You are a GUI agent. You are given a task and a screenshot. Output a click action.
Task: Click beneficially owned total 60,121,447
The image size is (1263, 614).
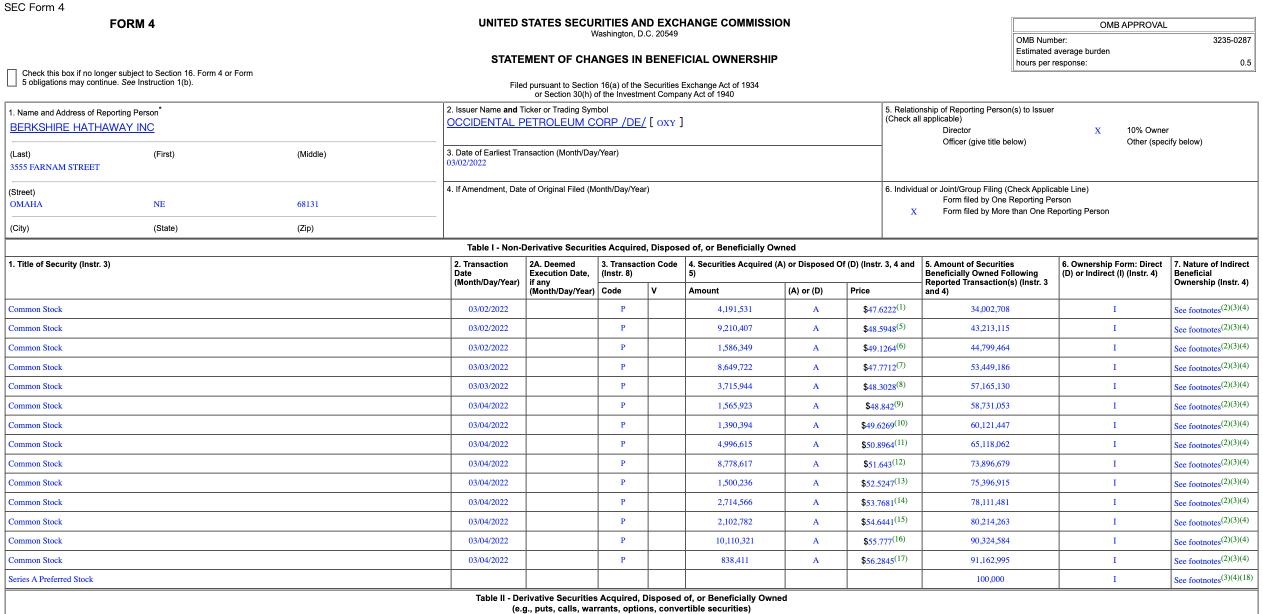click(990, 425)
